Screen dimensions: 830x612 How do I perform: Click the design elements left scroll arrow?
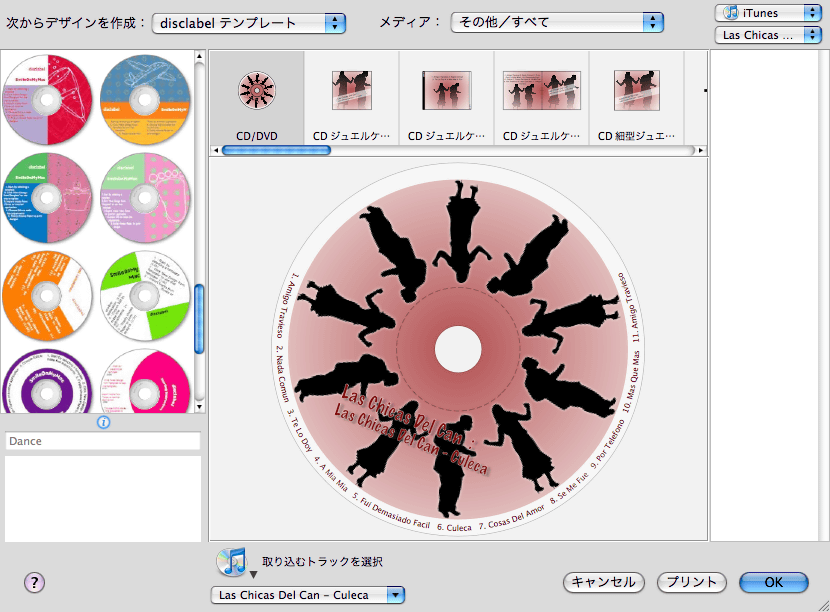pyautogui.click(x=215, y=150)
